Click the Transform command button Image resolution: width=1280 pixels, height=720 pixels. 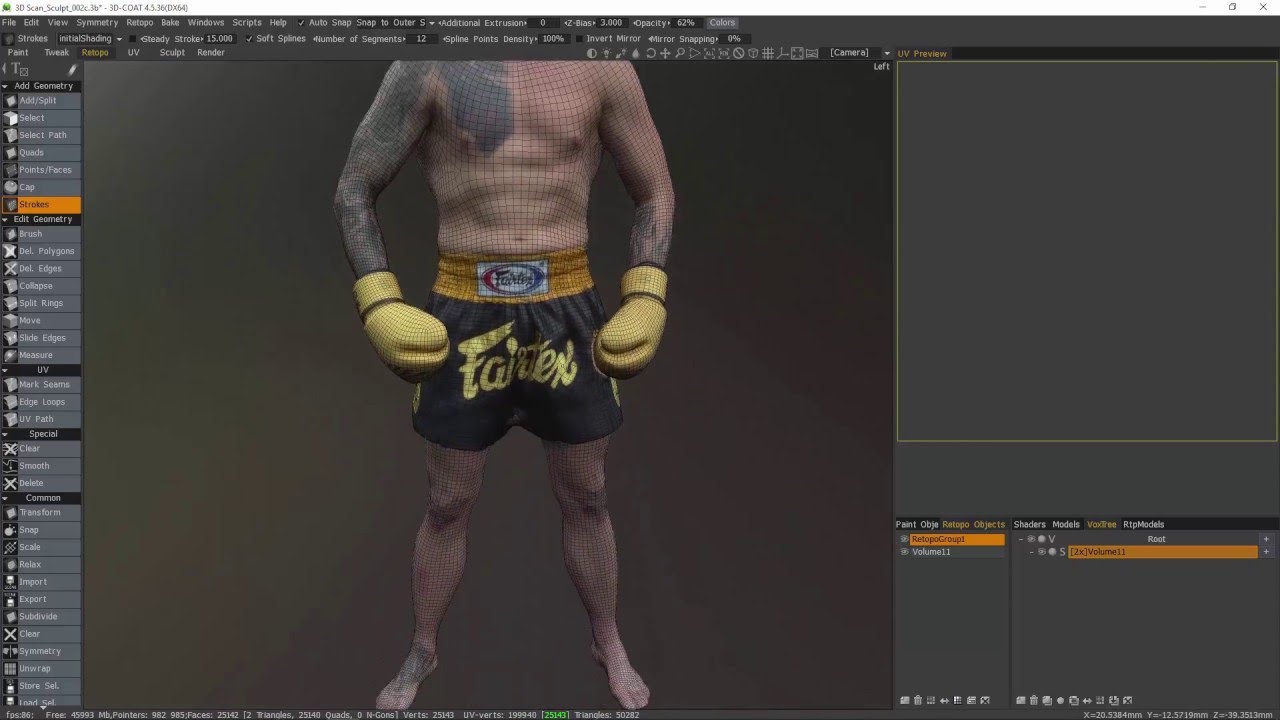pyautogui.click(x=41, y=512)
